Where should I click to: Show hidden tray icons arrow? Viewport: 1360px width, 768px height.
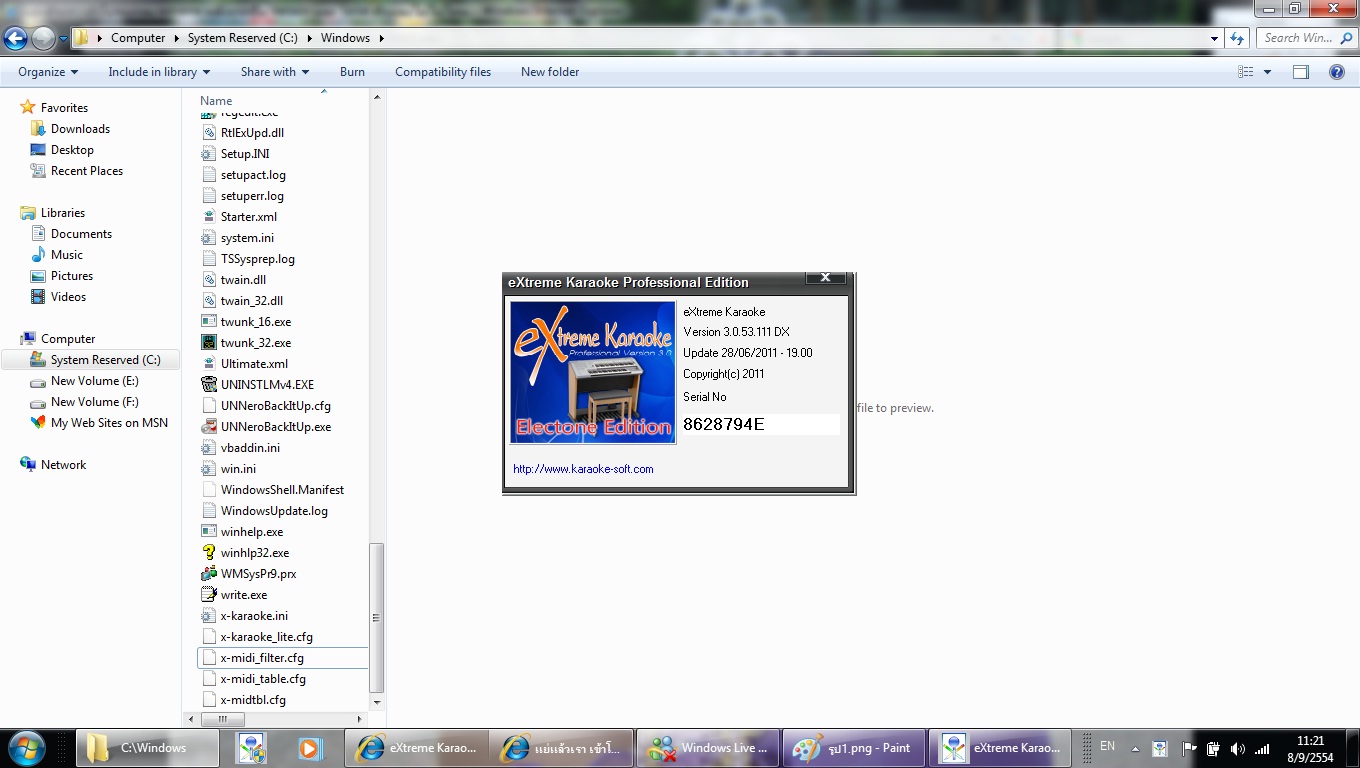tap(1135, 748)
